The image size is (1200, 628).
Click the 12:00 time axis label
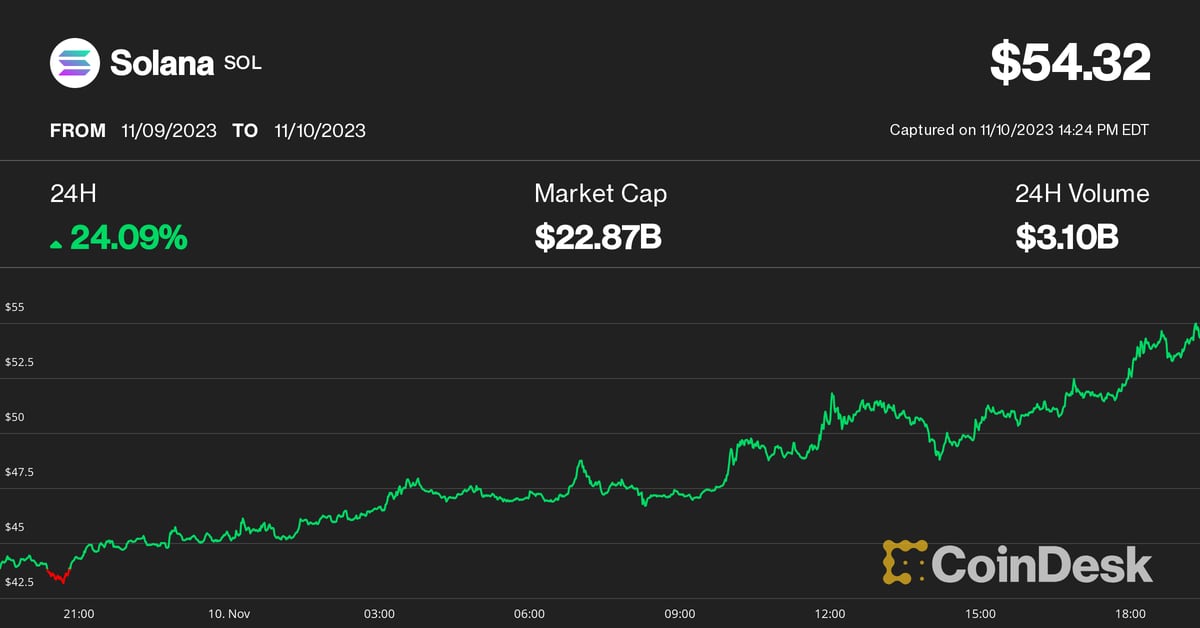click(830, 613)
